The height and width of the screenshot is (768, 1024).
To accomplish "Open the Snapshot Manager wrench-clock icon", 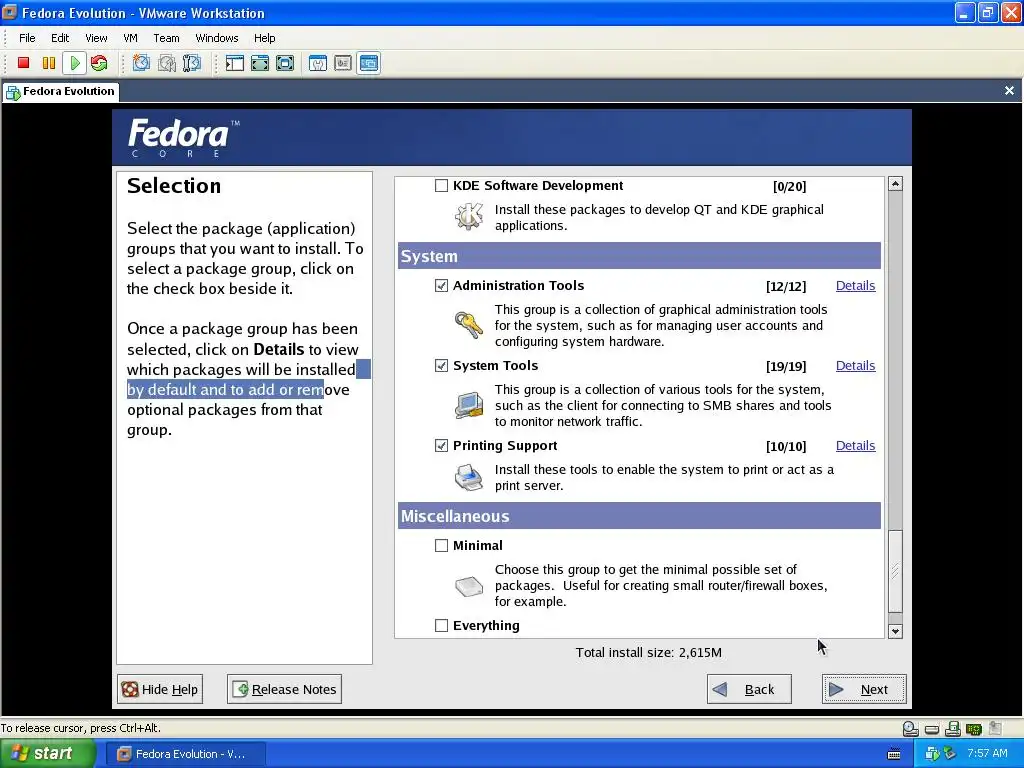I will click(192, 63).
